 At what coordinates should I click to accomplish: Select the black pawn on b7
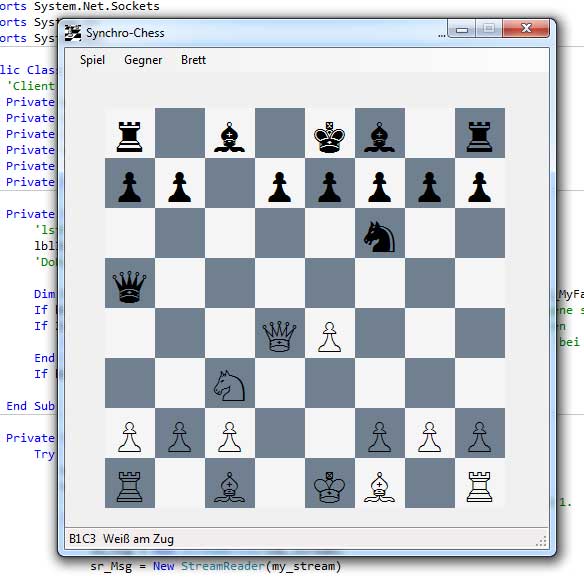[x=180, y=187]
